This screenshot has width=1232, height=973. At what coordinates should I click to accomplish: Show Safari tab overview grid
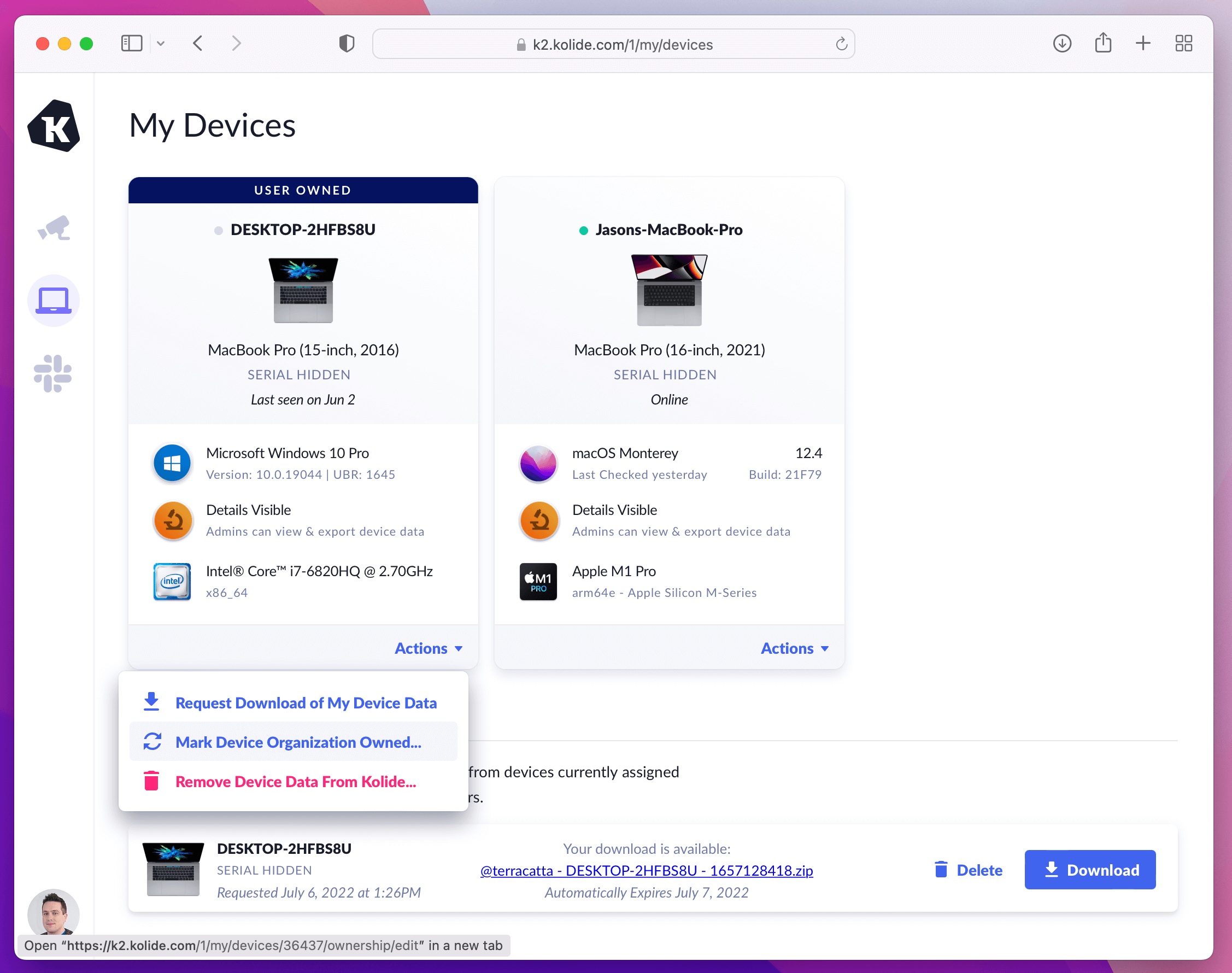[x=1183, y=44]
